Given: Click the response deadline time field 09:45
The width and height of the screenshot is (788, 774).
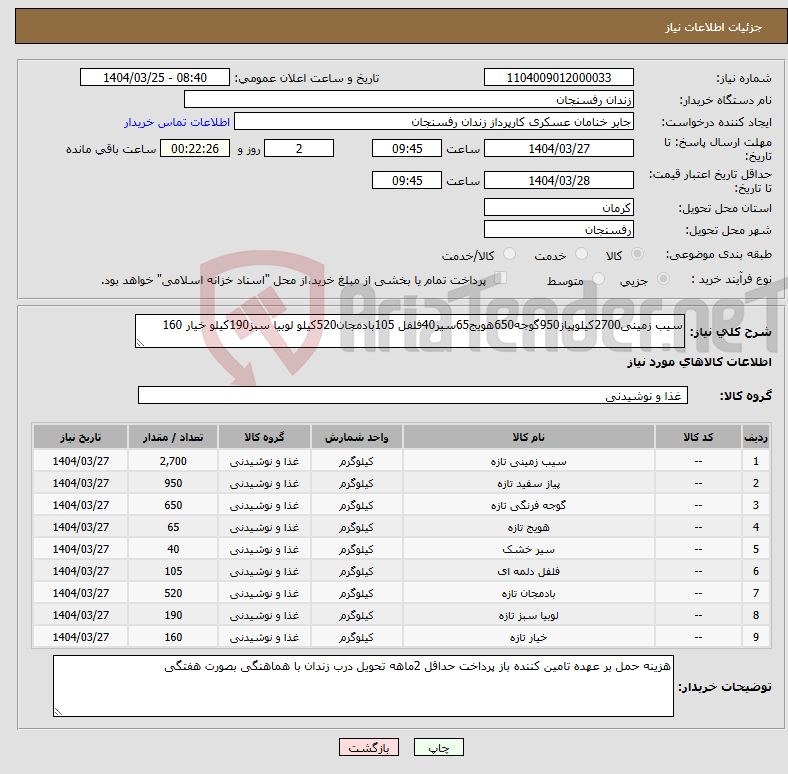Looking at the screenshot, I should pyautogui.click(x=407, y=148).
